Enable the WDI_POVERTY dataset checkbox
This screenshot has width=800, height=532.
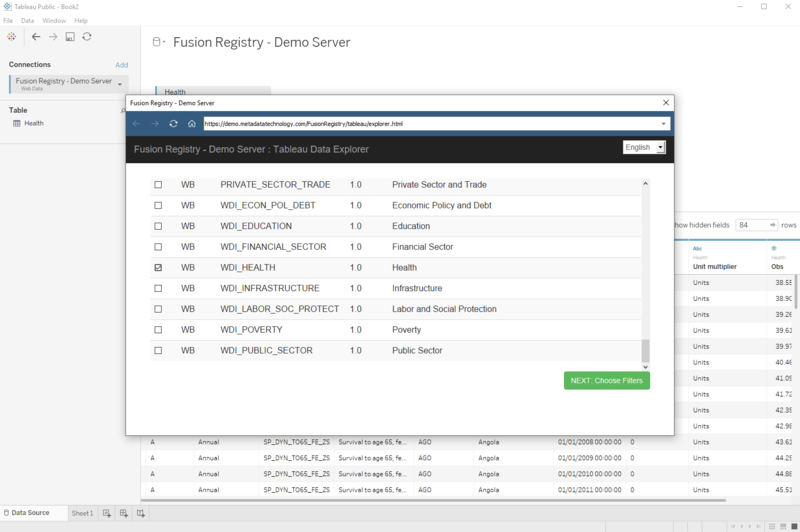[157, 330]
